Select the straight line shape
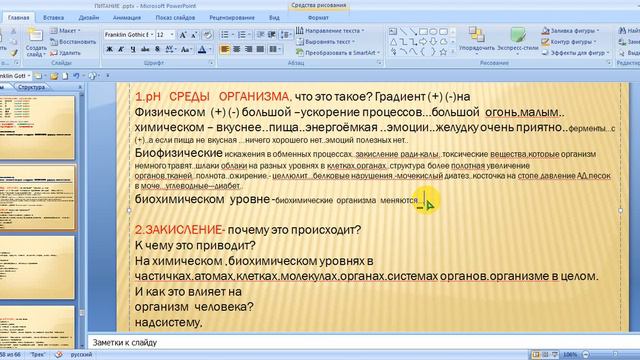The width and height of the screenshot is (640, 360). [x=403, y=32]
